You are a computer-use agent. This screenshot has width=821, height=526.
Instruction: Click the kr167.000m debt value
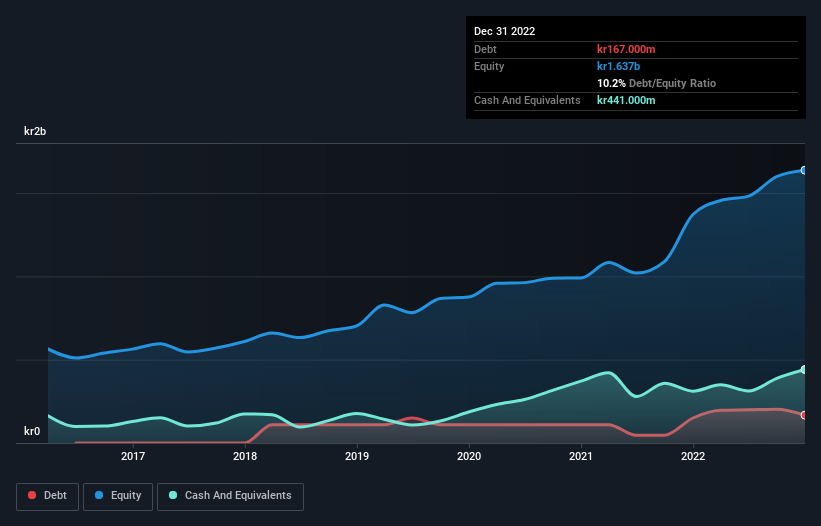(626, 49)
